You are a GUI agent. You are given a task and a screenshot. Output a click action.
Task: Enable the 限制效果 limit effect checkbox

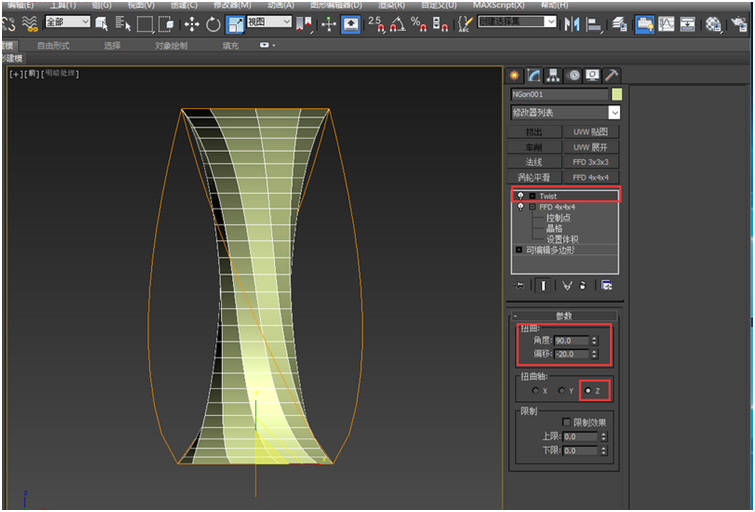(x=566, y=422)
